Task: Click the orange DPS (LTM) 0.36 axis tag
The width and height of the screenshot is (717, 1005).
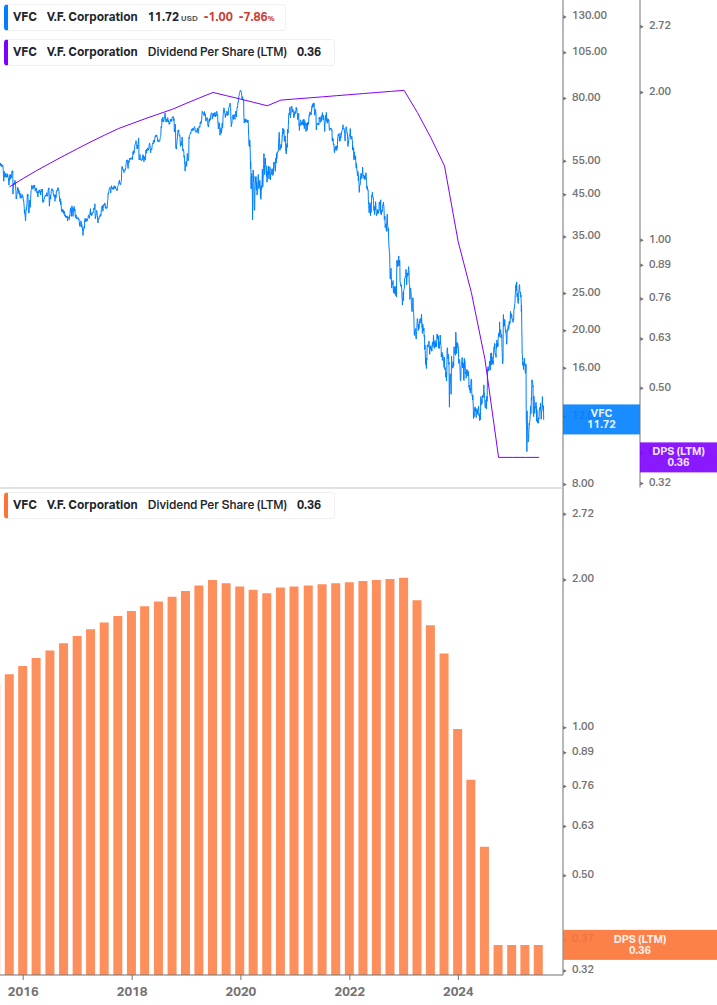Action: 639,945
